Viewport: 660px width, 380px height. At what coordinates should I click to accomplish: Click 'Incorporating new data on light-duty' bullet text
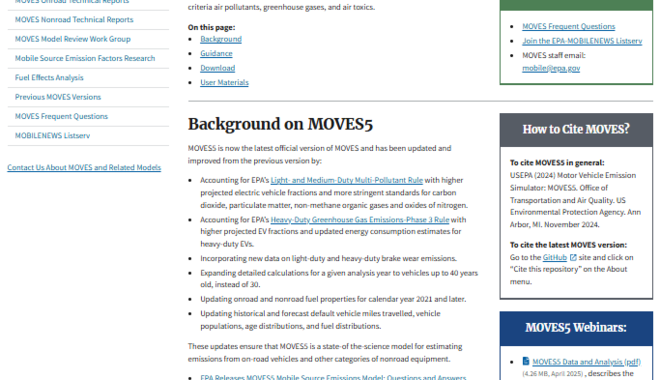pos(328,258)
